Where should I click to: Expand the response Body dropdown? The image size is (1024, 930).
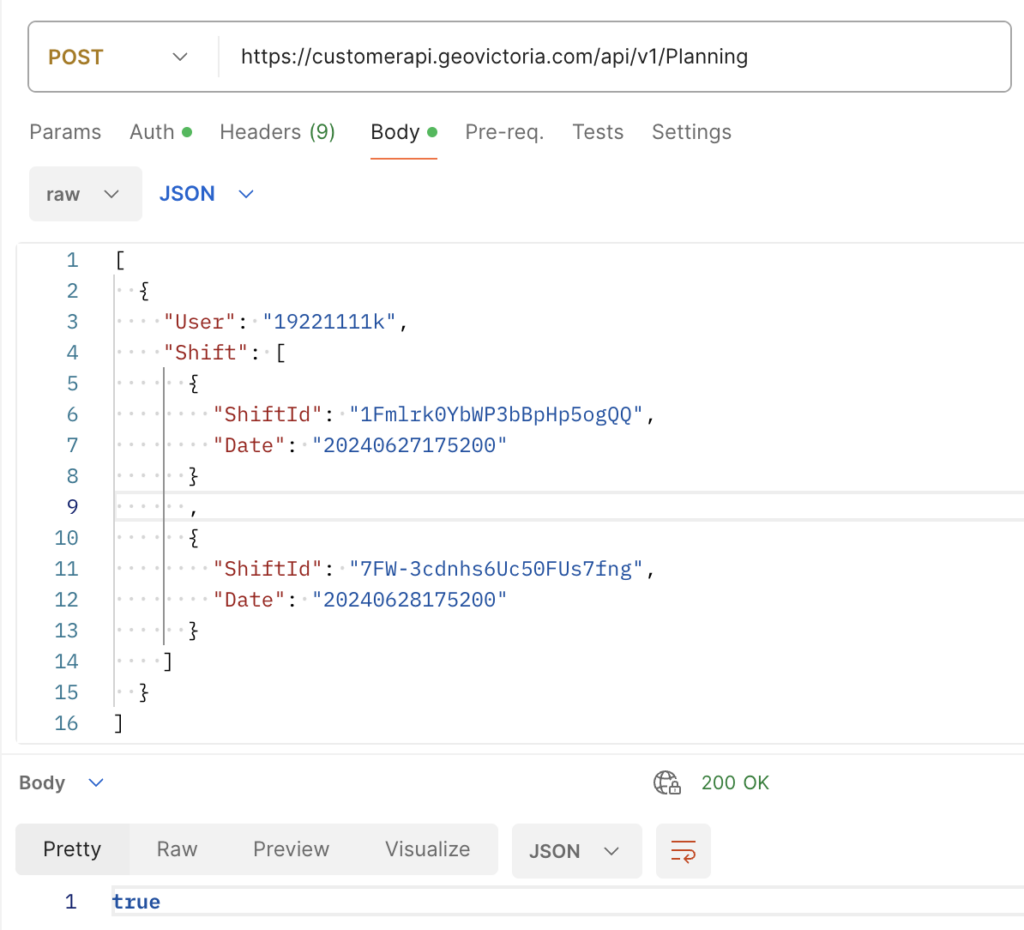pos(61,783)
